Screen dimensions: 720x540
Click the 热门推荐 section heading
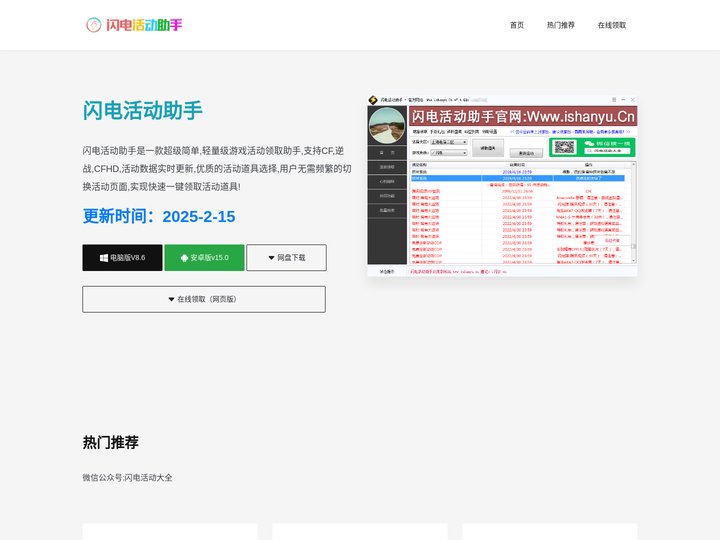pyautogui.click(x=111, y=442)
